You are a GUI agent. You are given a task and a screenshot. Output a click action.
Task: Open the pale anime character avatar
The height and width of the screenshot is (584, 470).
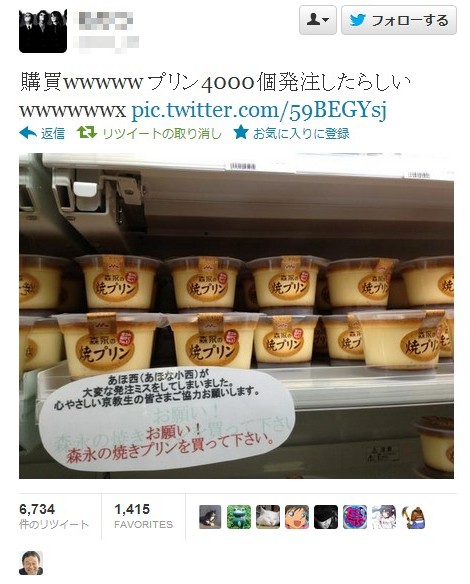click(x=384, y=517)
